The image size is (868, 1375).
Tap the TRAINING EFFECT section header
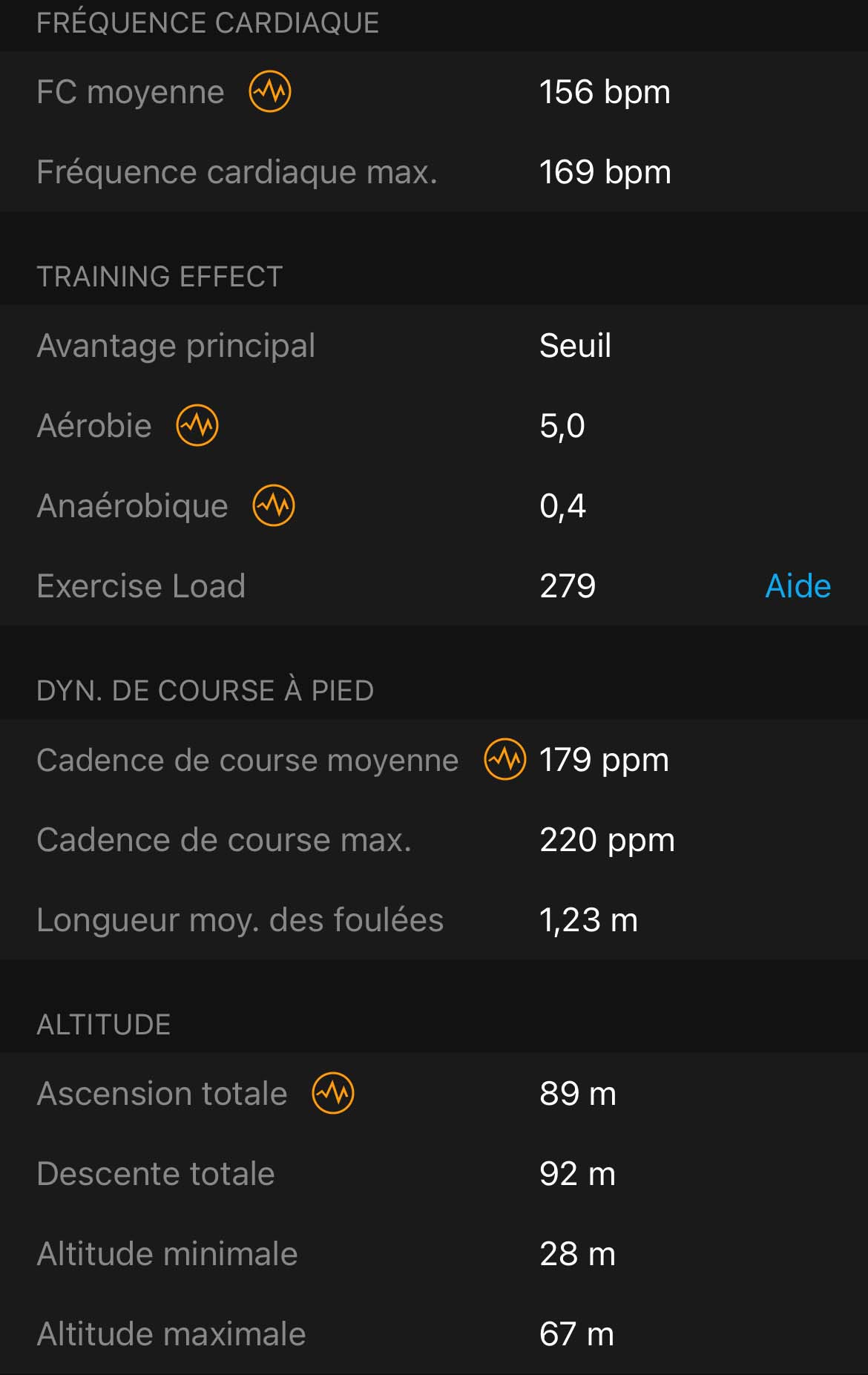click(x=160, y=277)
